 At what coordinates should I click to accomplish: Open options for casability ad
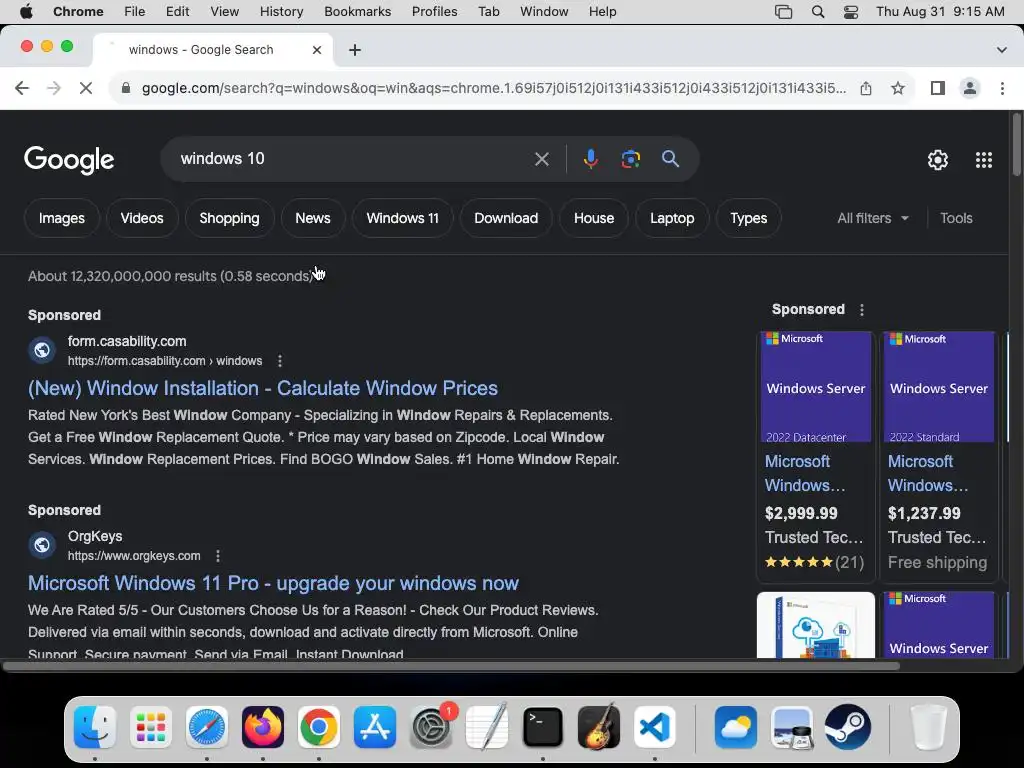pos(280,361)
